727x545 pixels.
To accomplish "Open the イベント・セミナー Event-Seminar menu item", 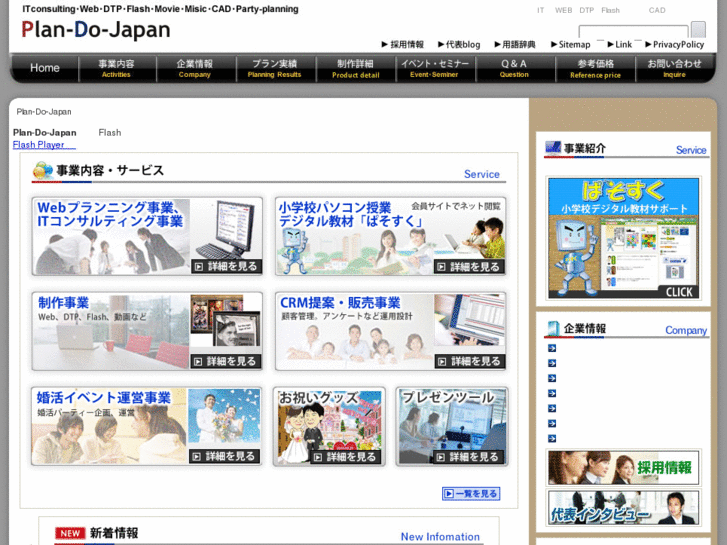I will pyautogui.click(x=434, y=68).
